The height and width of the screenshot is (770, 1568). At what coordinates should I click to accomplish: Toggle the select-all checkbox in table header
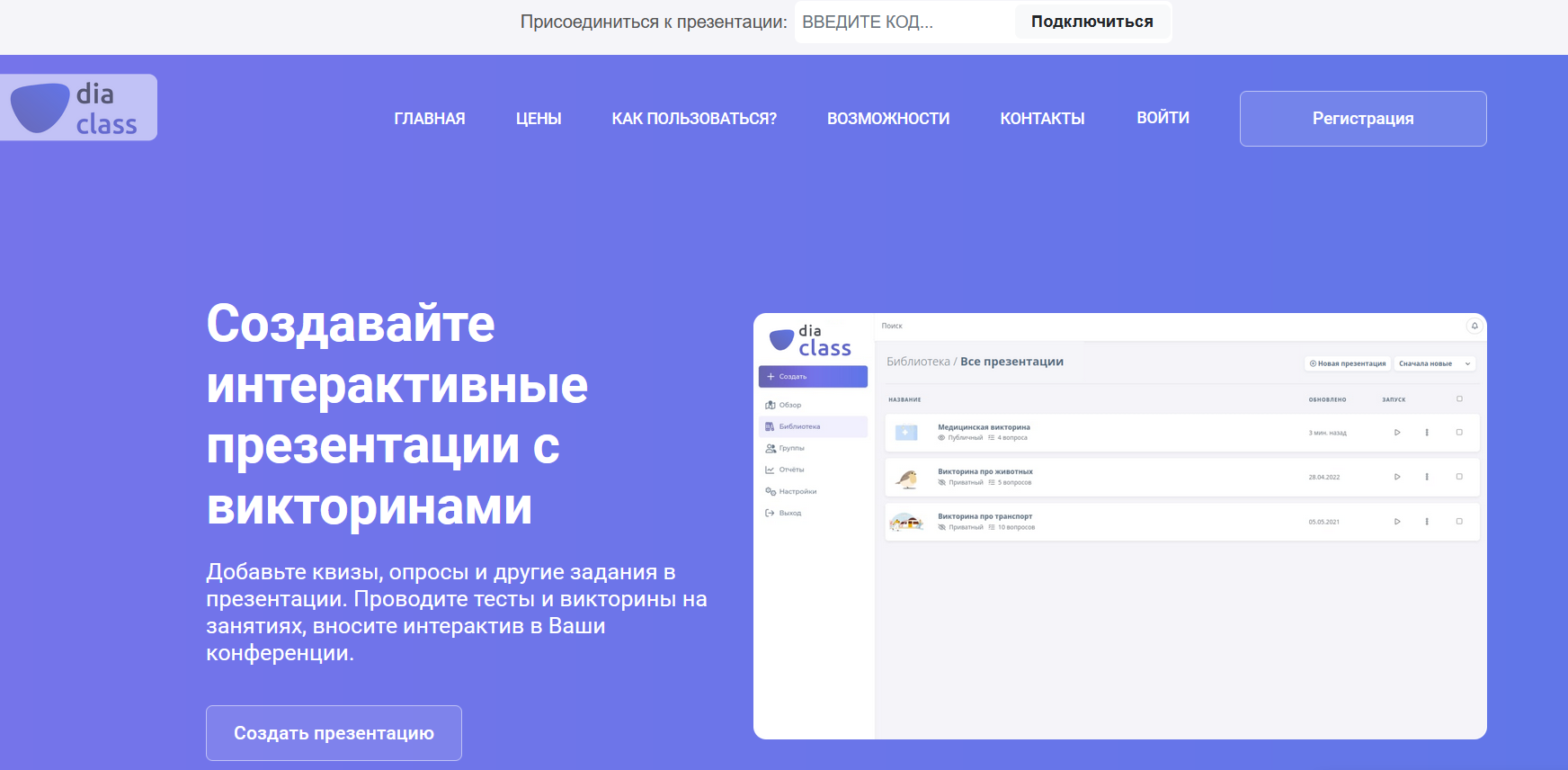tap(1459, 398)
